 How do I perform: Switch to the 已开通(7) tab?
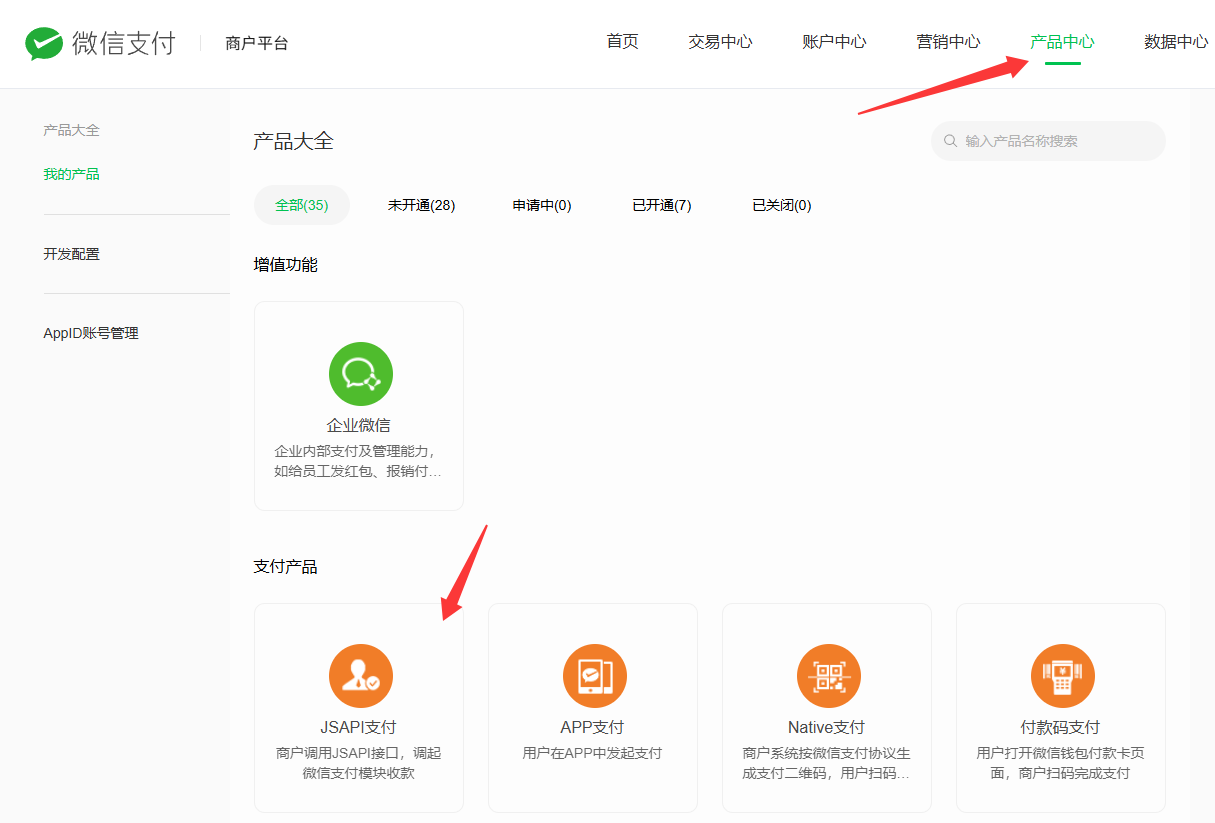661,205
